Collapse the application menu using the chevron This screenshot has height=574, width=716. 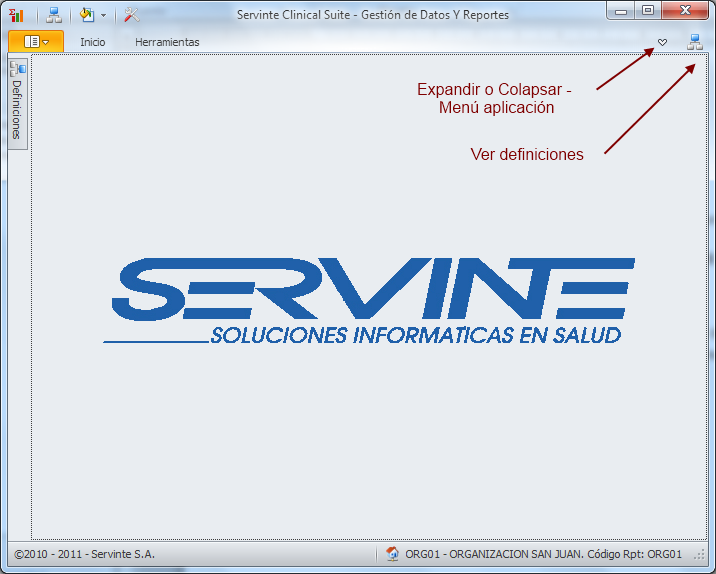[662, 42]
